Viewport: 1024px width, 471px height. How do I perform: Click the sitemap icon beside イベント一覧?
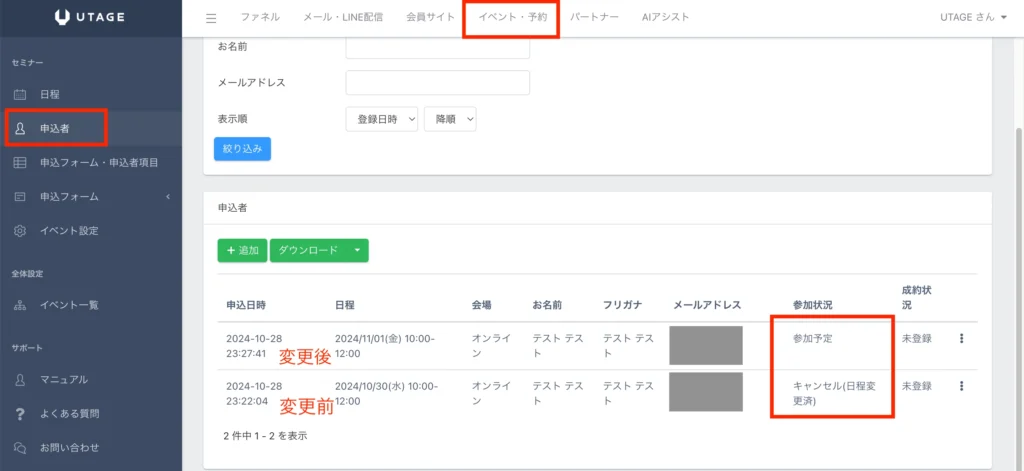[20, 305]
